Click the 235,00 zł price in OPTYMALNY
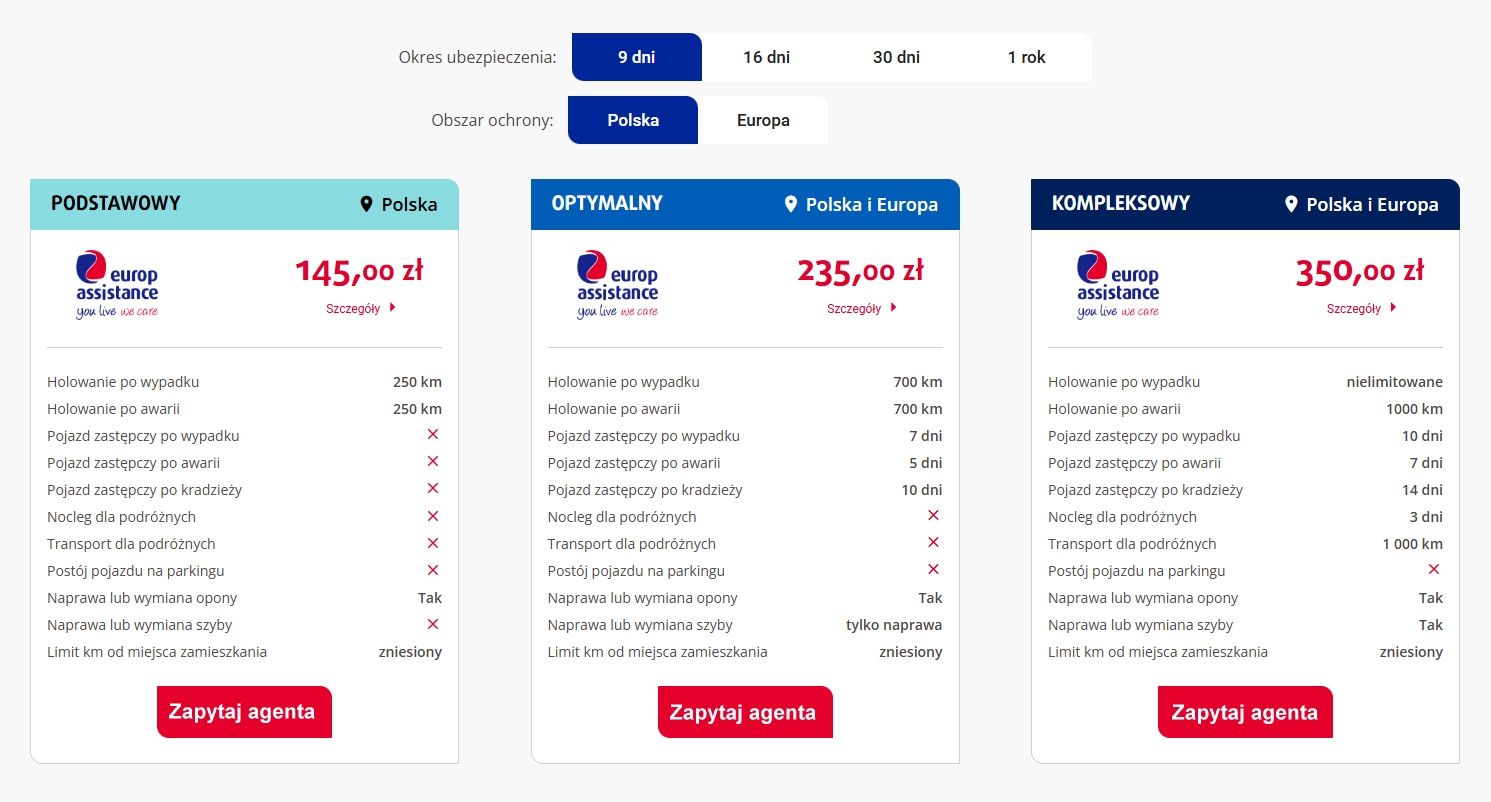This screenshot has width=1491, height=802. (861, 271)
